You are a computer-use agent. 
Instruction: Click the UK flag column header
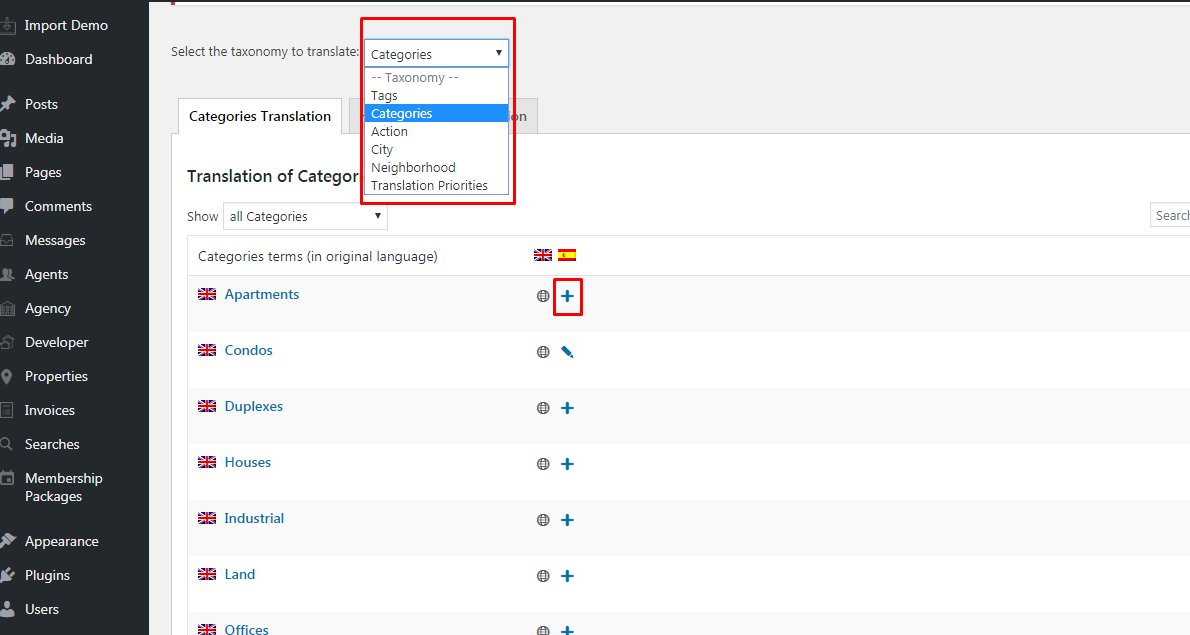[543, 256]
